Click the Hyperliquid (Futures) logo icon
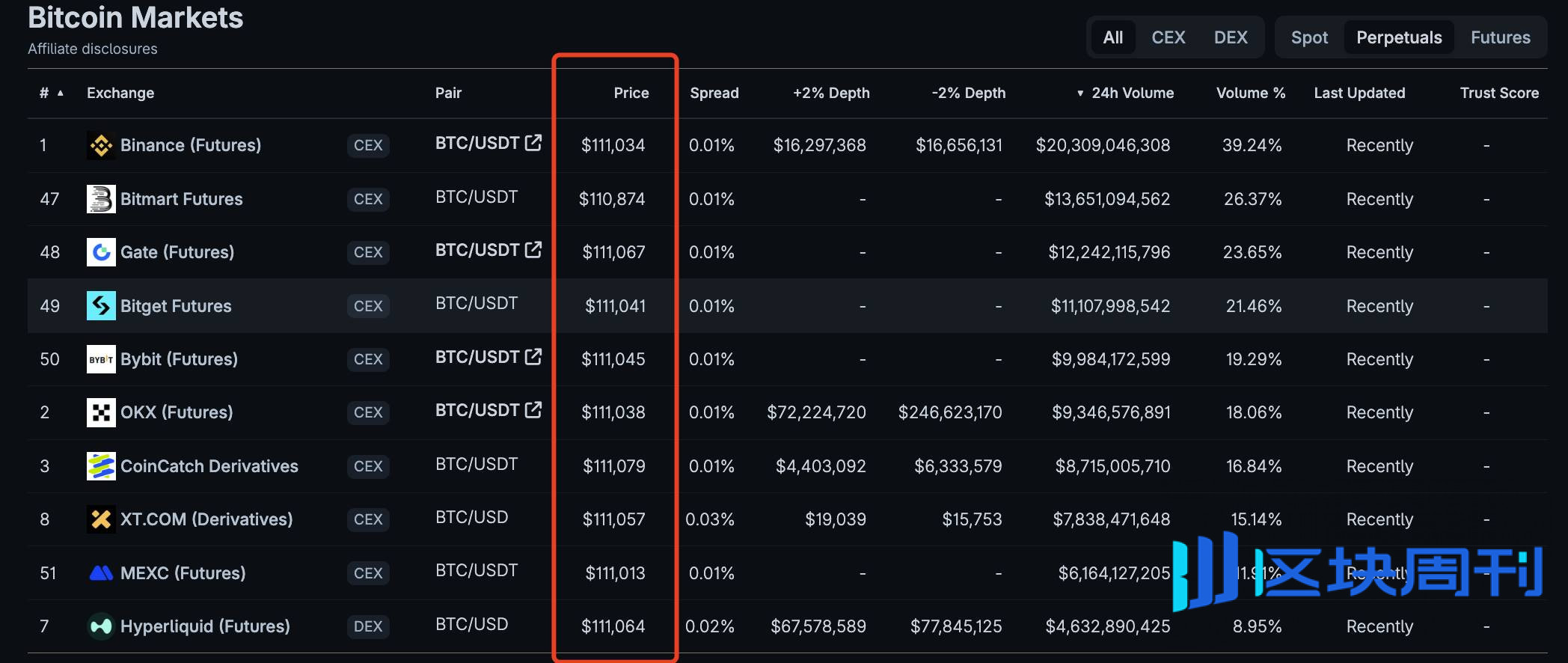The height and width of the screenshot is (663, 1568). point(101,626)
